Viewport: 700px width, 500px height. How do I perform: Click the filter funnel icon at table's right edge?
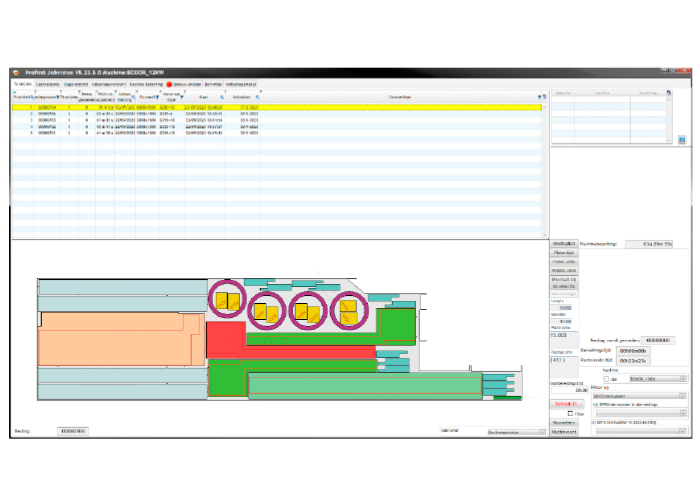(539, 97)
